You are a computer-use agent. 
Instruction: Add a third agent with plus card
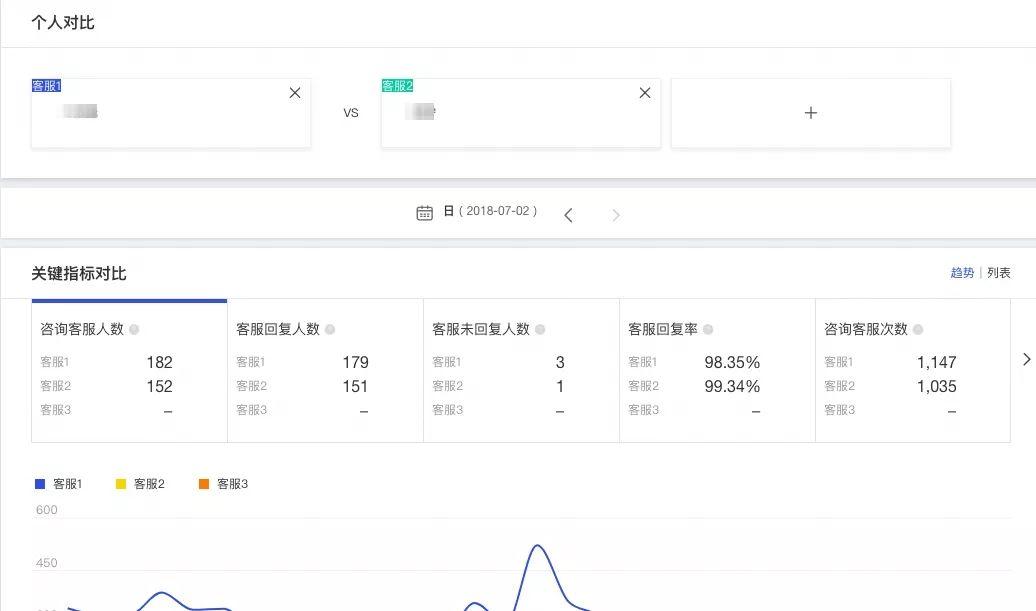pyautogui.click(x=810, y=113)
